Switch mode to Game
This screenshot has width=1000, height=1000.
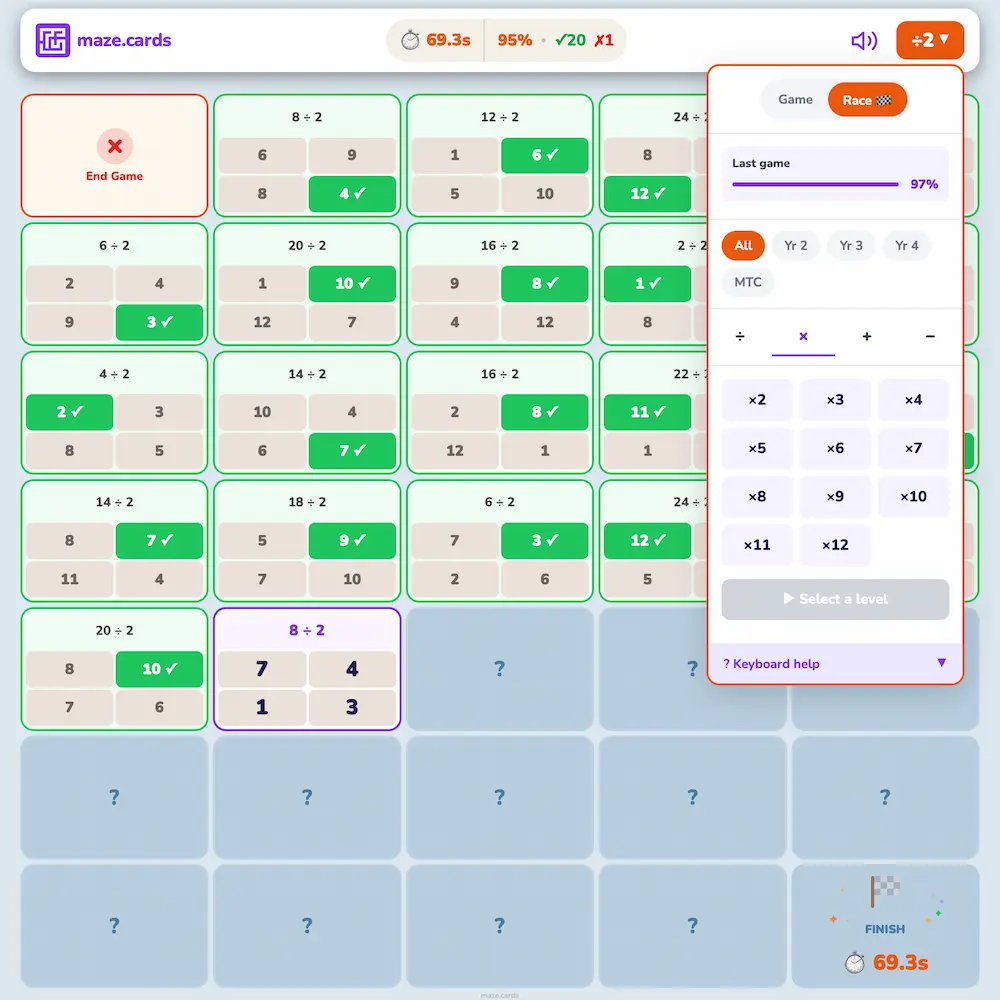click(795, 100)
